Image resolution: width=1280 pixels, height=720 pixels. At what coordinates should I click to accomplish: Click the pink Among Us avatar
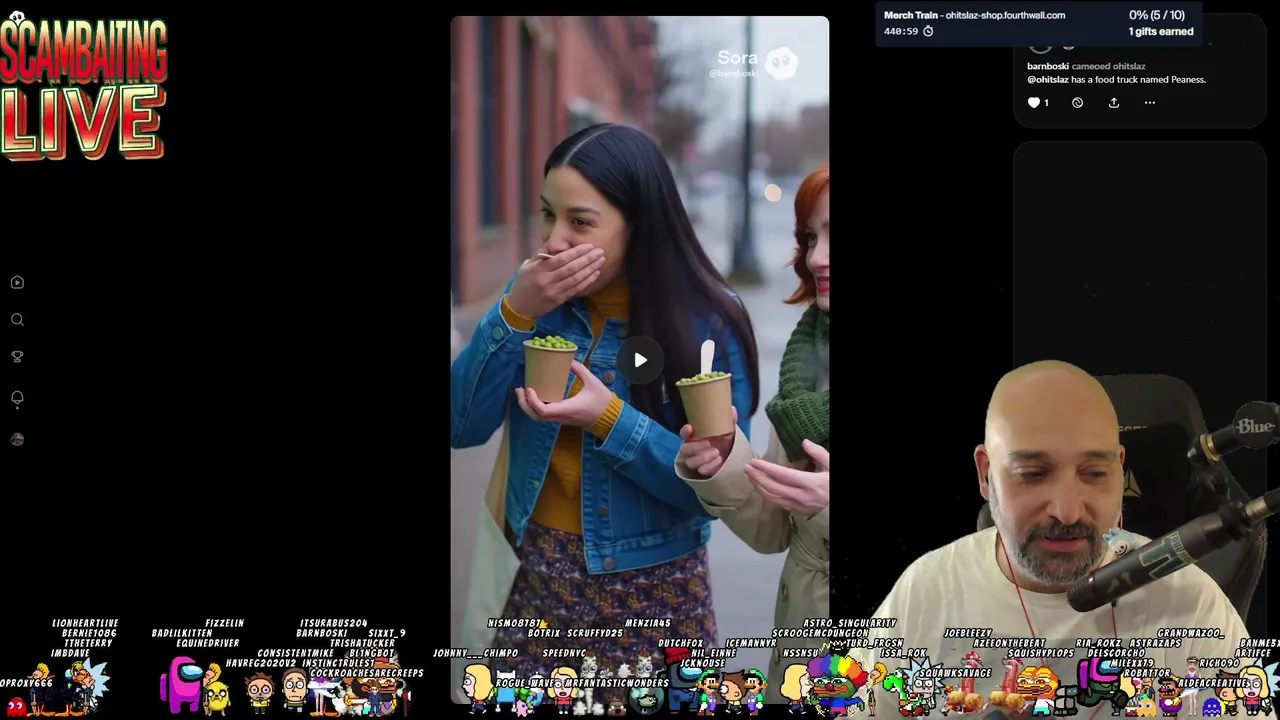[183, 685]
